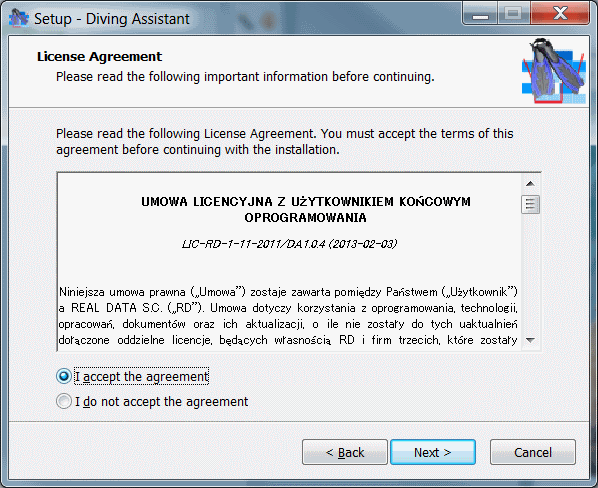Click the license scrollbar thumb
Viewport: 598px width, 488px height.
coord(530,205)
